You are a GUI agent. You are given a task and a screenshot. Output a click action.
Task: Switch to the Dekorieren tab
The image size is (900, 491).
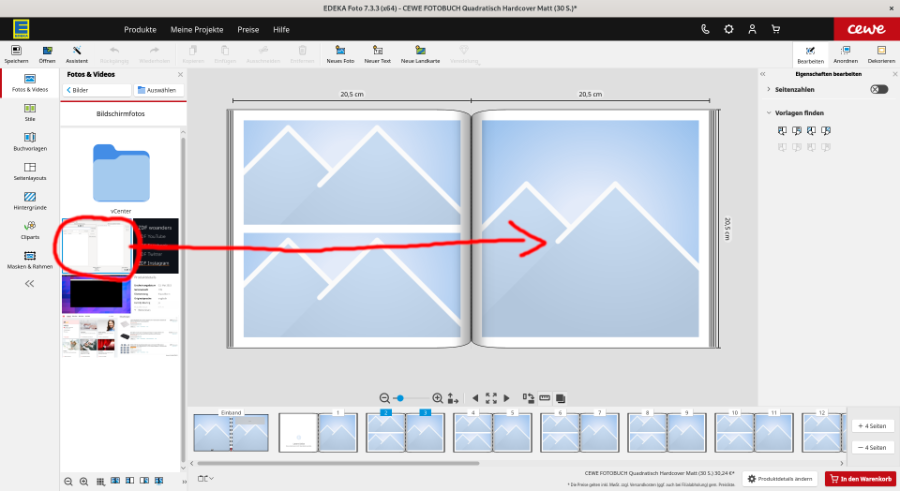(881, 55)
